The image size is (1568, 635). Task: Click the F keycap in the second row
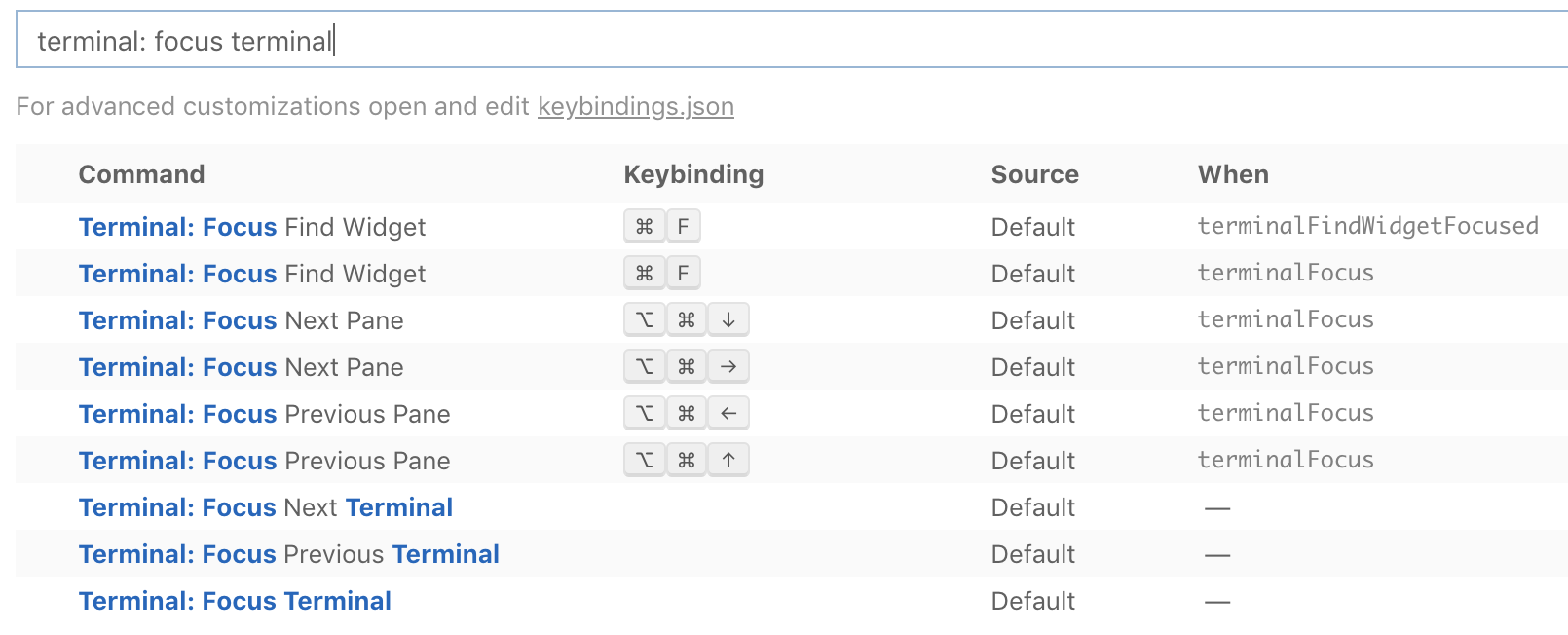[x=684, y=273]
